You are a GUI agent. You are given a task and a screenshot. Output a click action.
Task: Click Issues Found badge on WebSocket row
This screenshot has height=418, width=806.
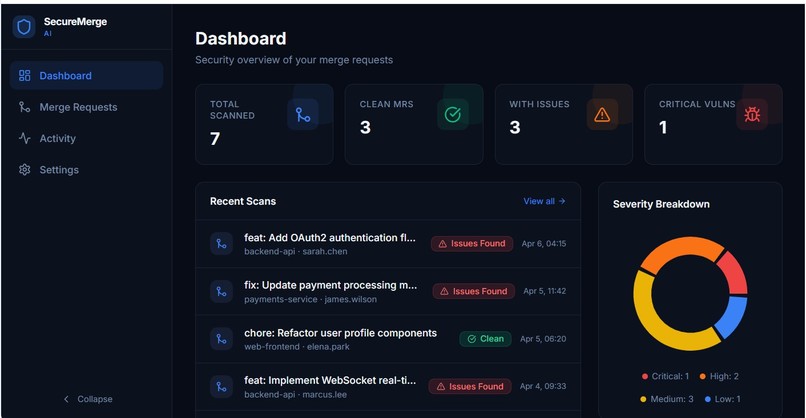point(470,387)
